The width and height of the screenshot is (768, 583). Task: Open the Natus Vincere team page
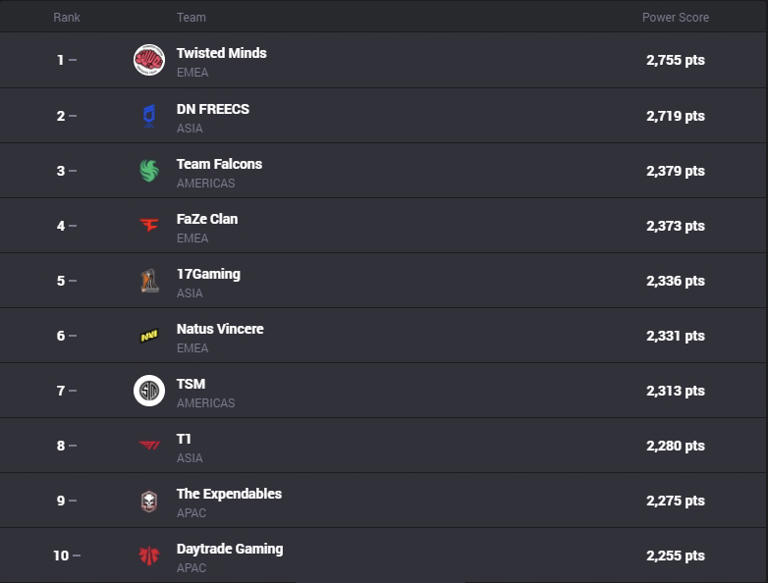220,328
